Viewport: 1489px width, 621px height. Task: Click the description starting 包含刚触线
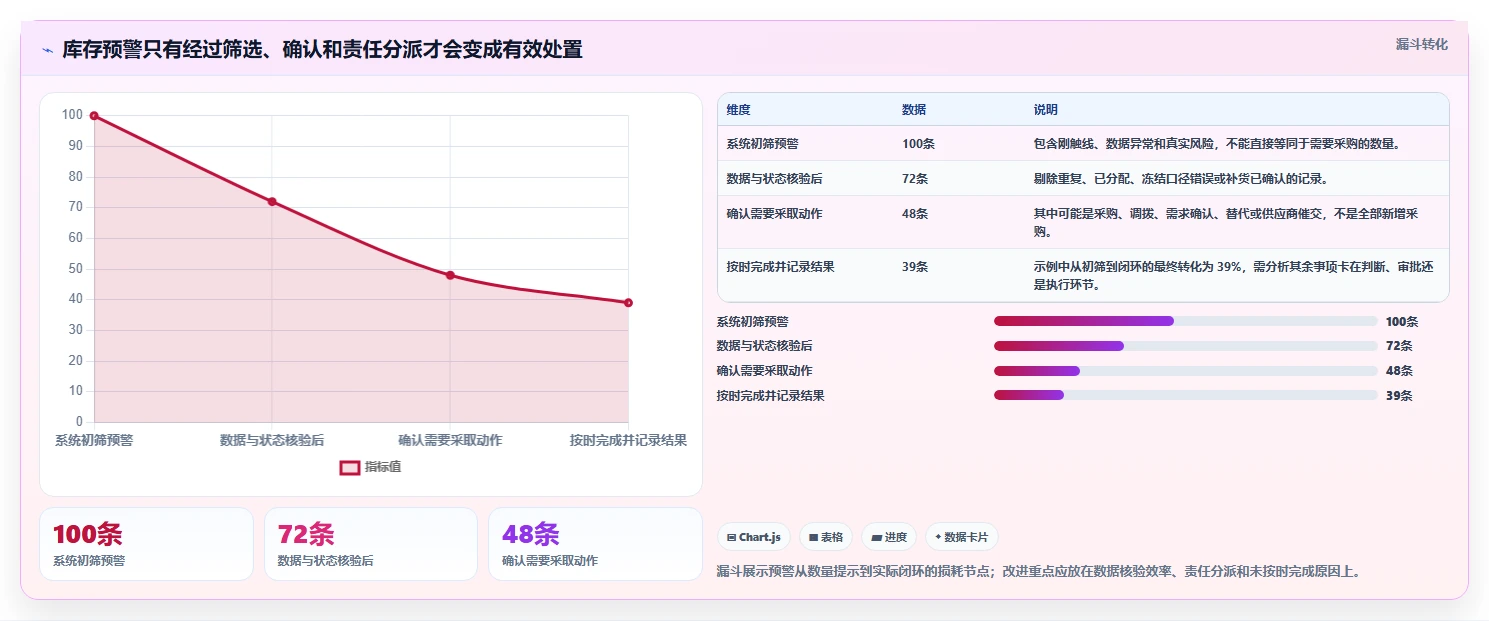pyautogui.click(x=1217, y=144)
